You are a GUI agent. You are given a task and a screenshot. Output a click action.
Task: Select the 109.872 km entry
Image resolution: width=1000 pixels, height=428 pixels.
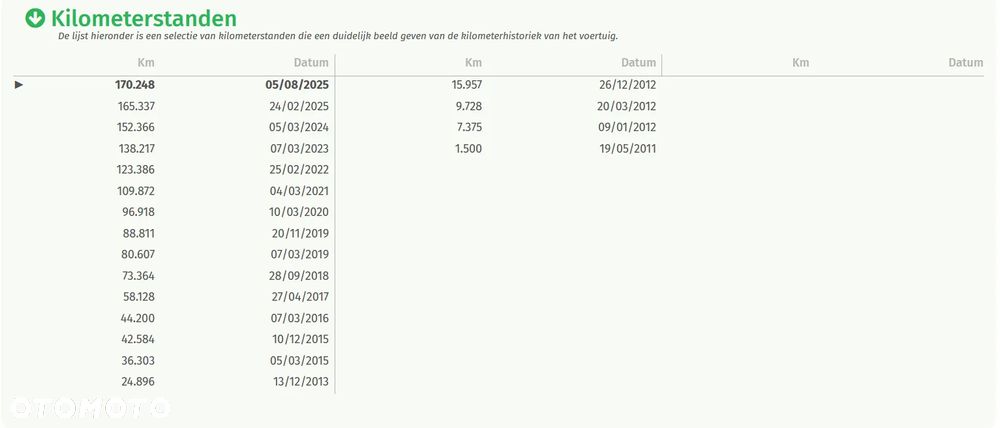tap(136, 191)
